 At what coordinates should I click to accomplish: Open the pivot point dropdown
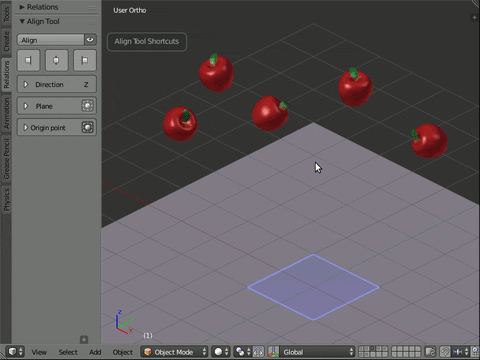tap(242, 352)
